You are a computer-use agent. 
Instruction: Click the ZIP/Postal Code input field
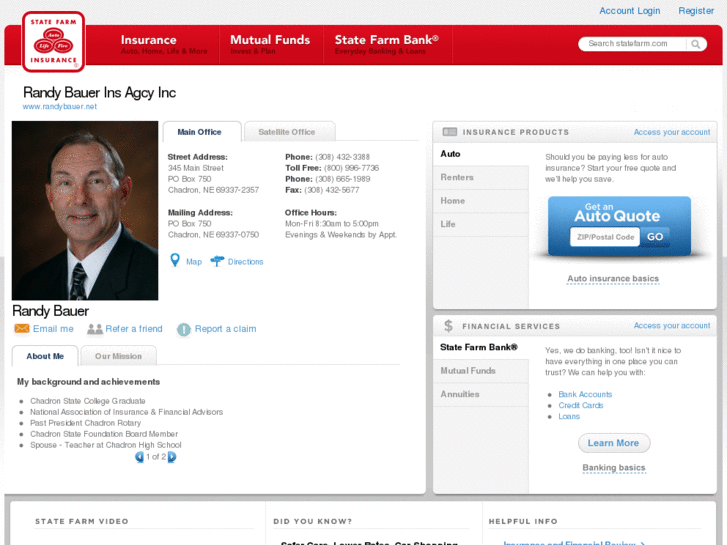(x=605, y=237)
